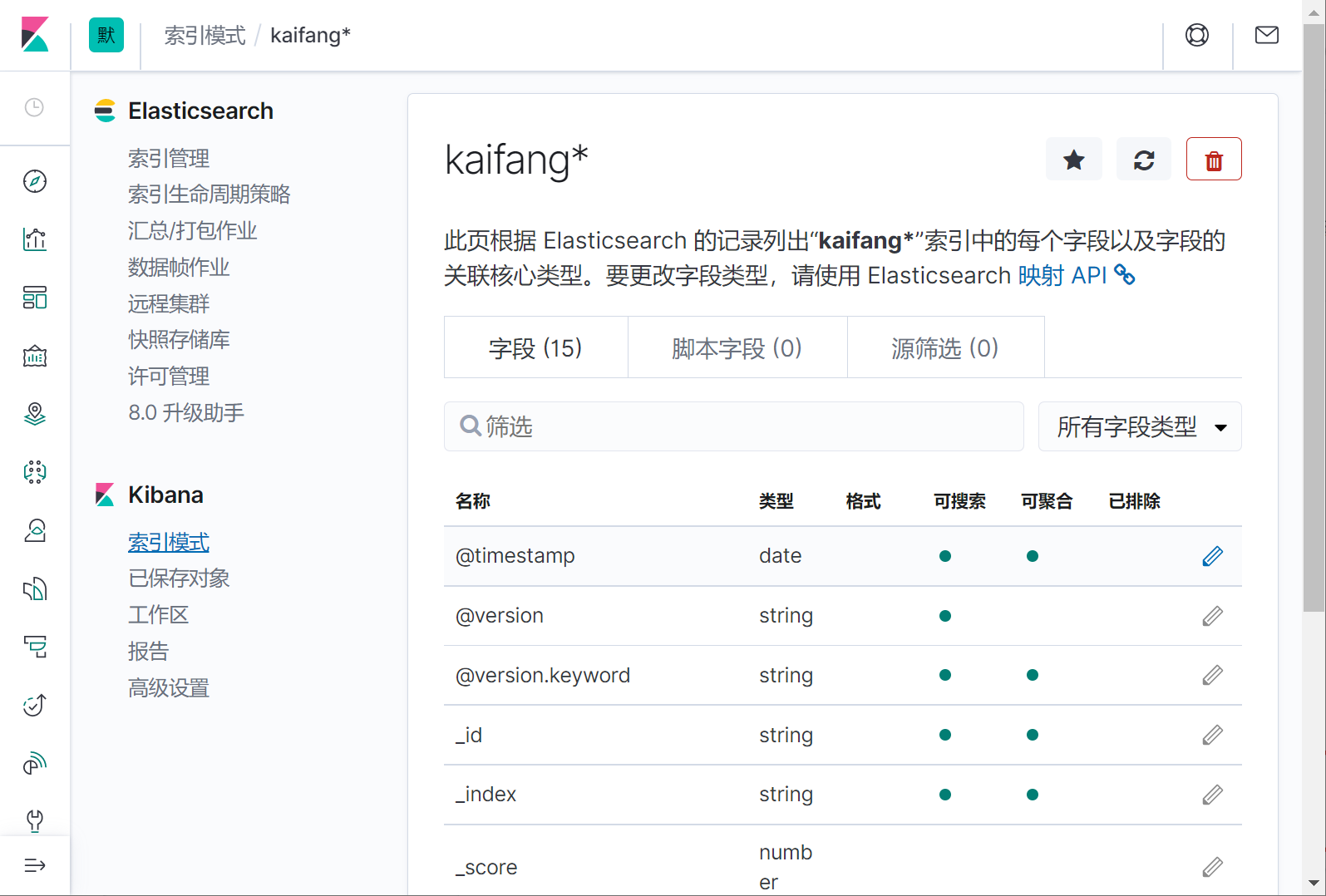This screenshot has width=1326, height=896.
Task: Open the 默 space selector avatar
Action: click(106, 35)
